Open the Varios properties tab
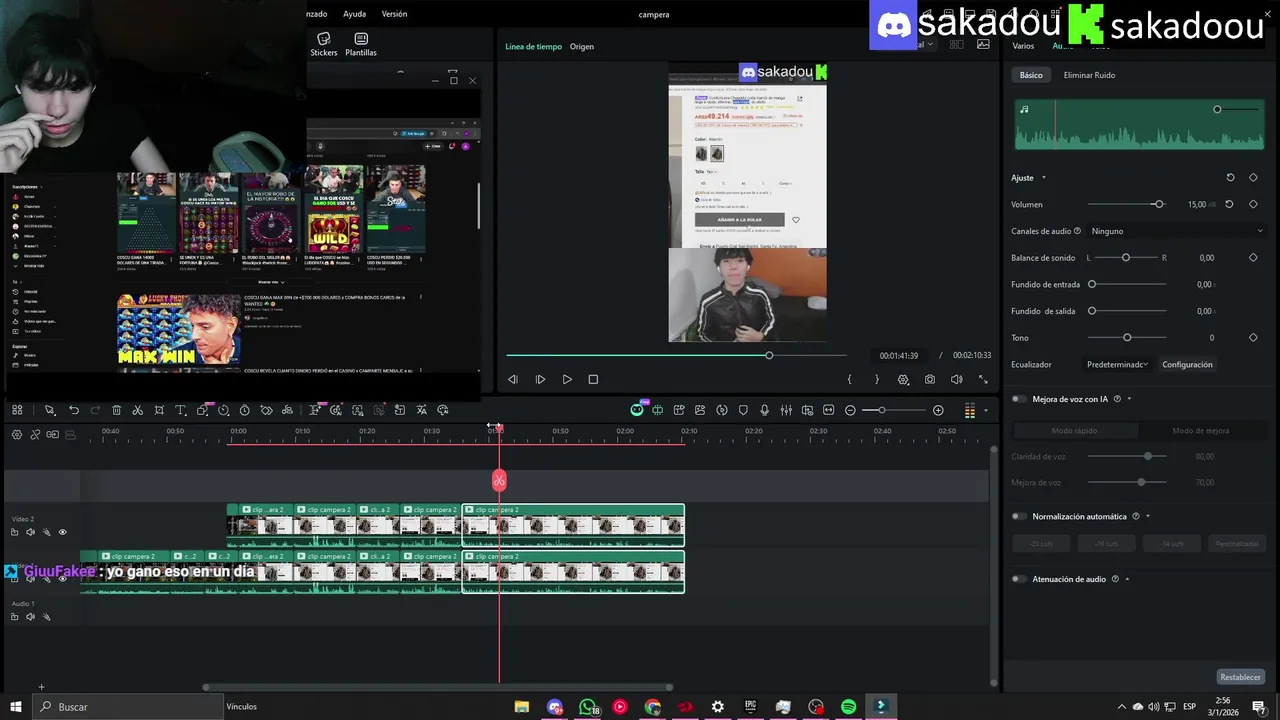The height and width of the screenshot is (720, 1280). 1023,46
